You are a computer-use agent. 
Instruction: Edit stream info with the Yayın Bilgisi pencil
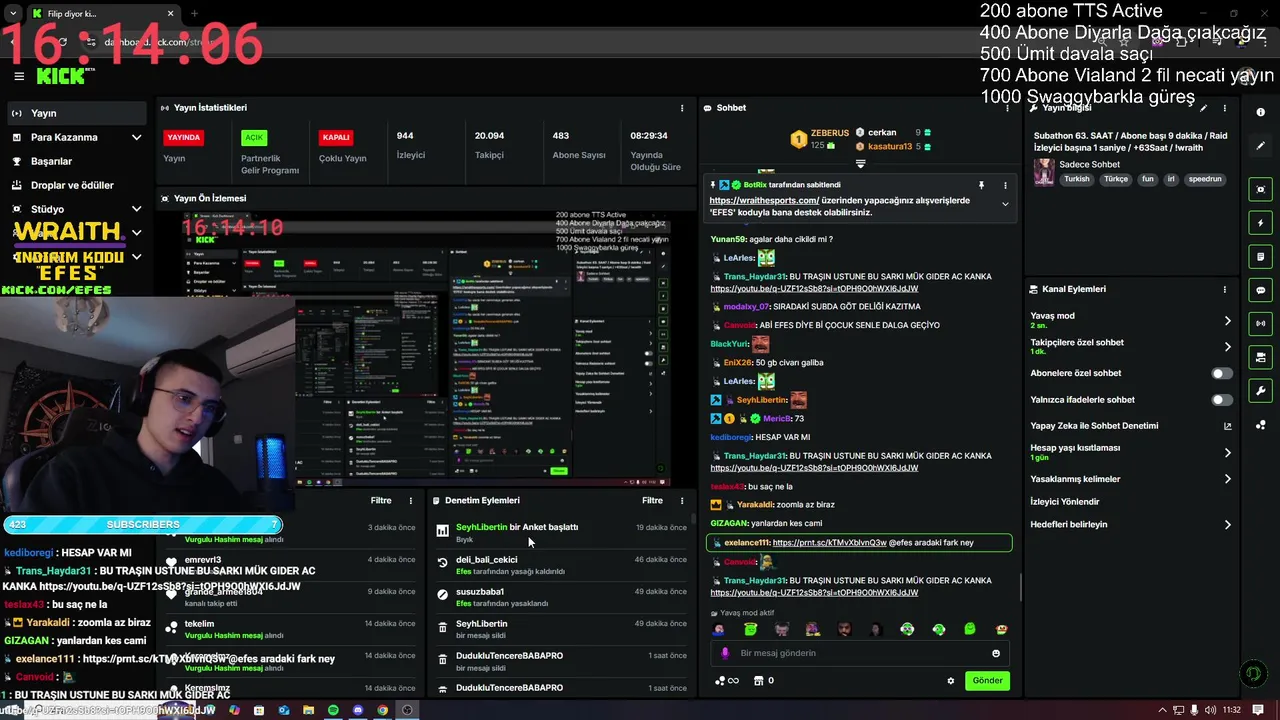tap(1204, 108)
